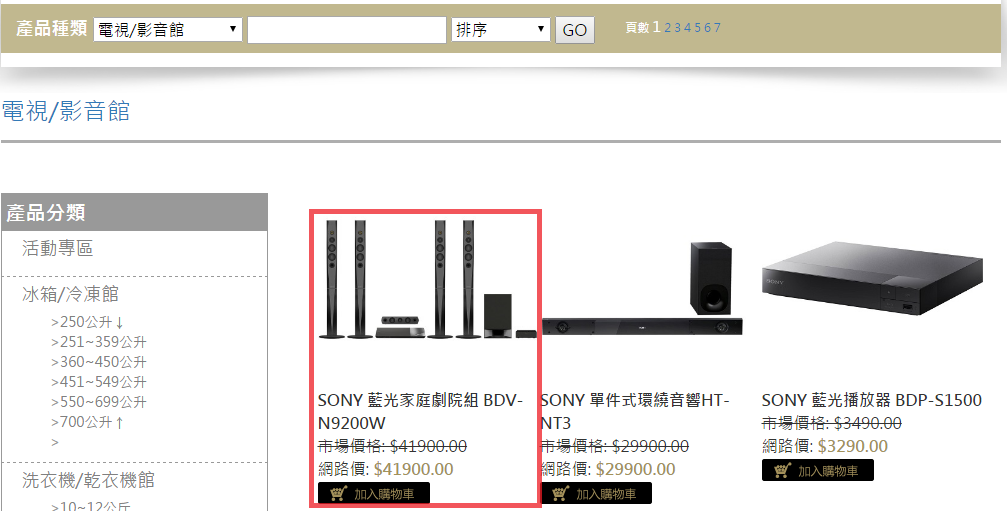The height and width of the screenshot is (511, 1007).
Task: View the SONY soundbar HT-NT3 image
Action: (642, 289)
